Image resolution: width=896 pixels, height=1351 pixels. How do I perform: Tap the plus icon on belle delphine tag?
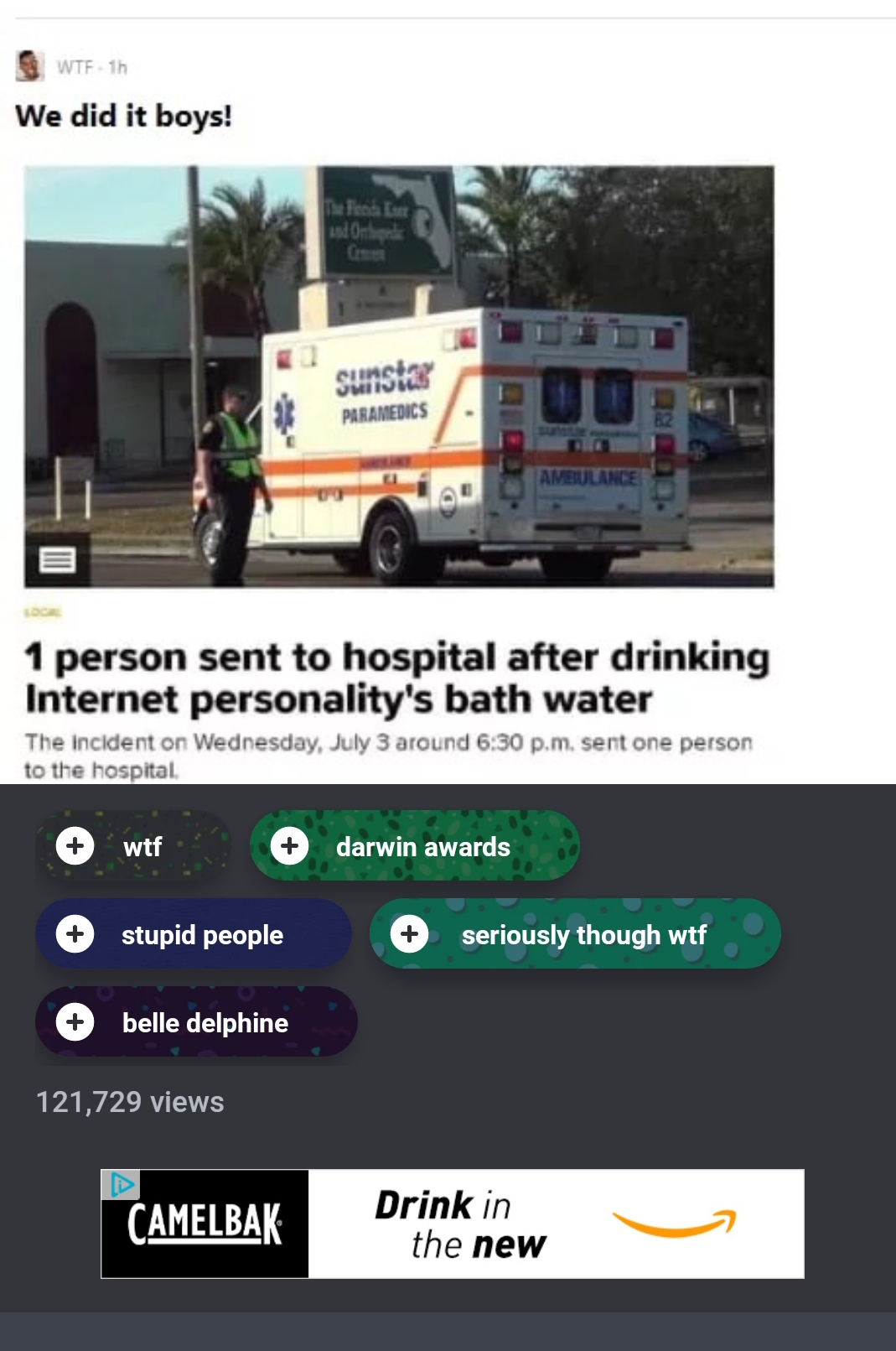pyautogui.click(x=75, y=1021)
